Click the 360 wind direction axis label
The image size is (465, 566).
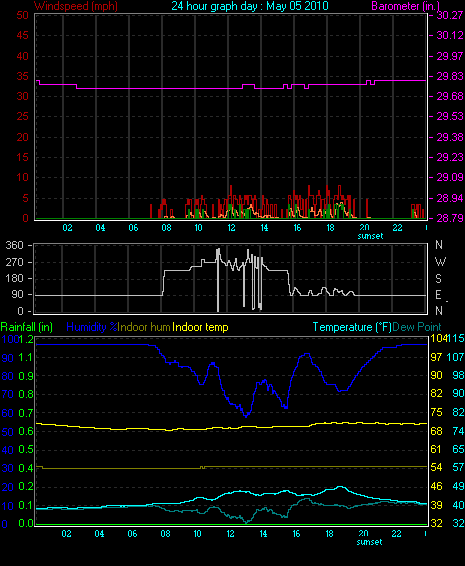point(14,245)
